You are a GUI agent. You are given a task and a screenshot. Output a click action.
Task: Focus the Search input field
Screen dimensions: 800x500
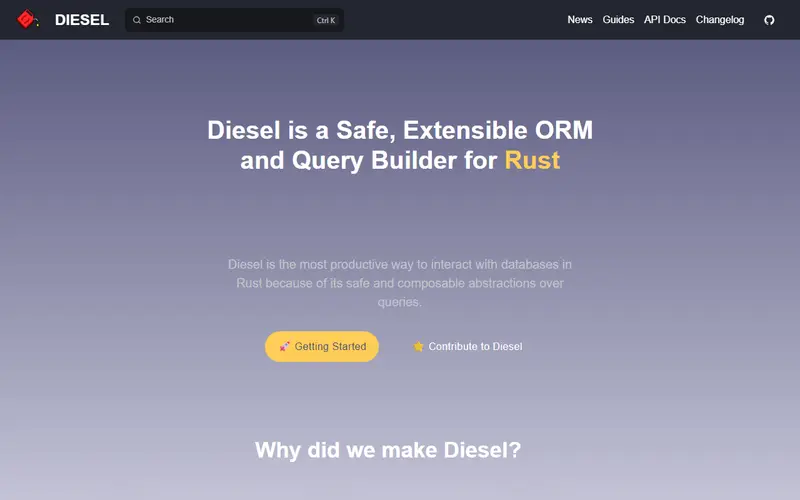click(234, 20)
